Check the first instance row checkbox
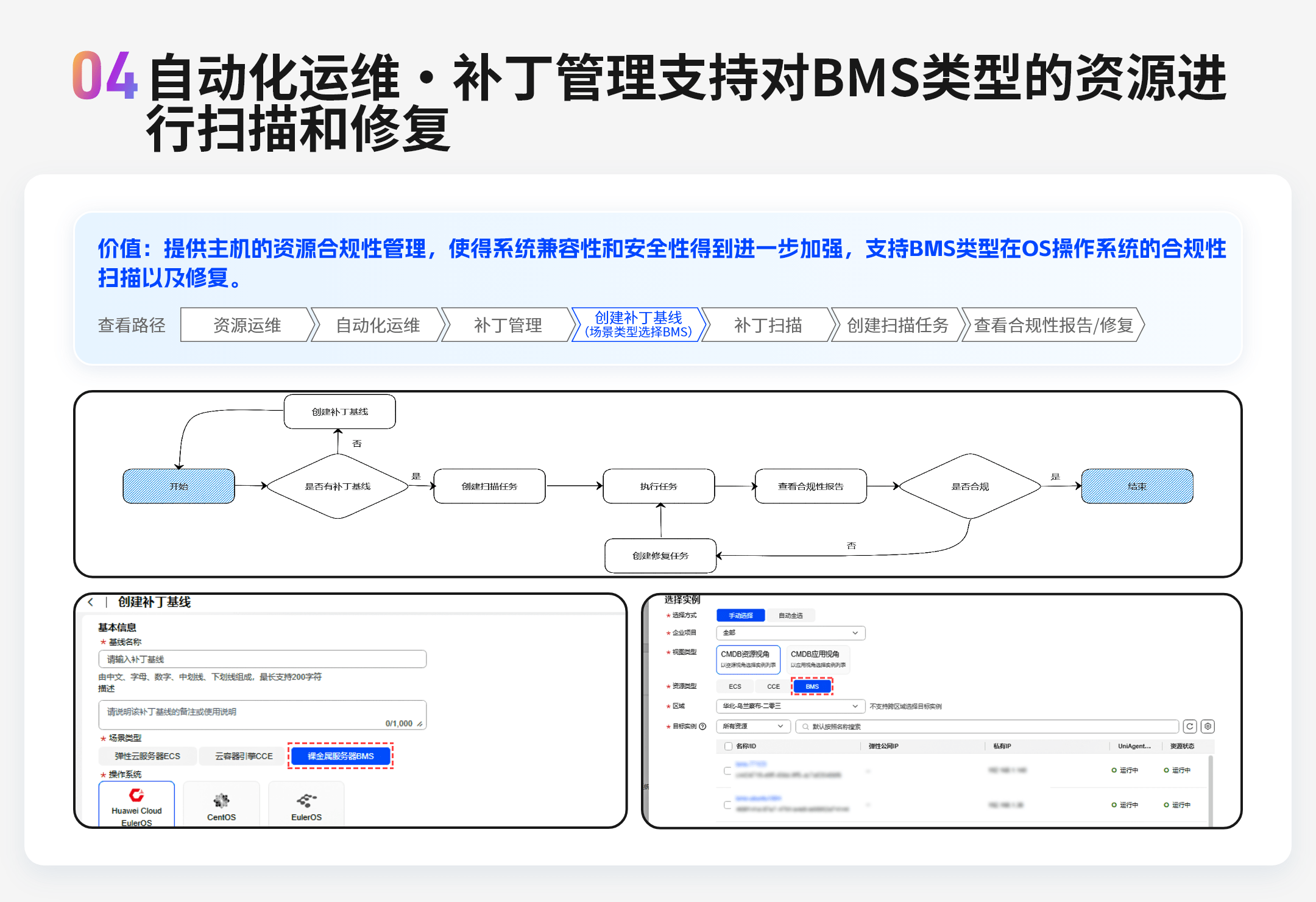 click(727, 771)
